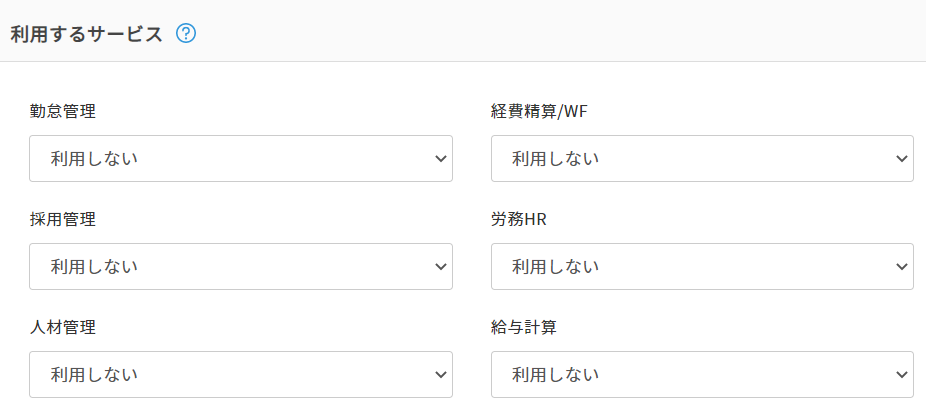The width and height of the screenshot is (926, 419).
Task: Open the 採用管理 dropdown
Action: 240,266
